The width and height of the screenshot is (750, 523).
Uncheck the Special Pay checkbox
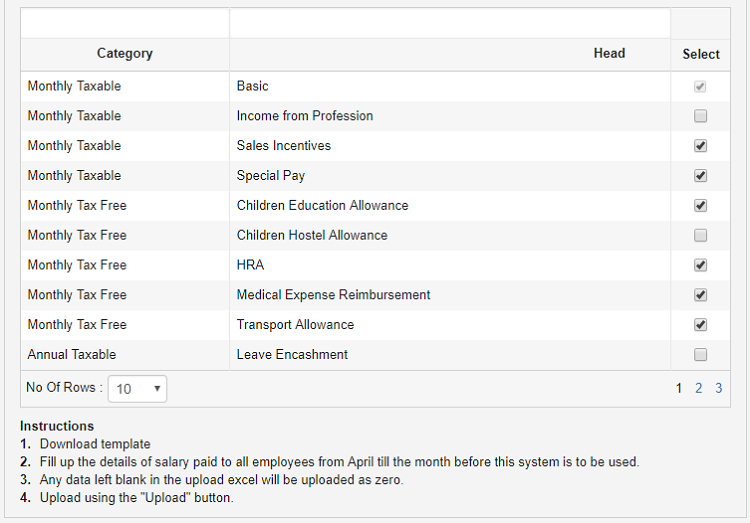[x=700, y=176]
